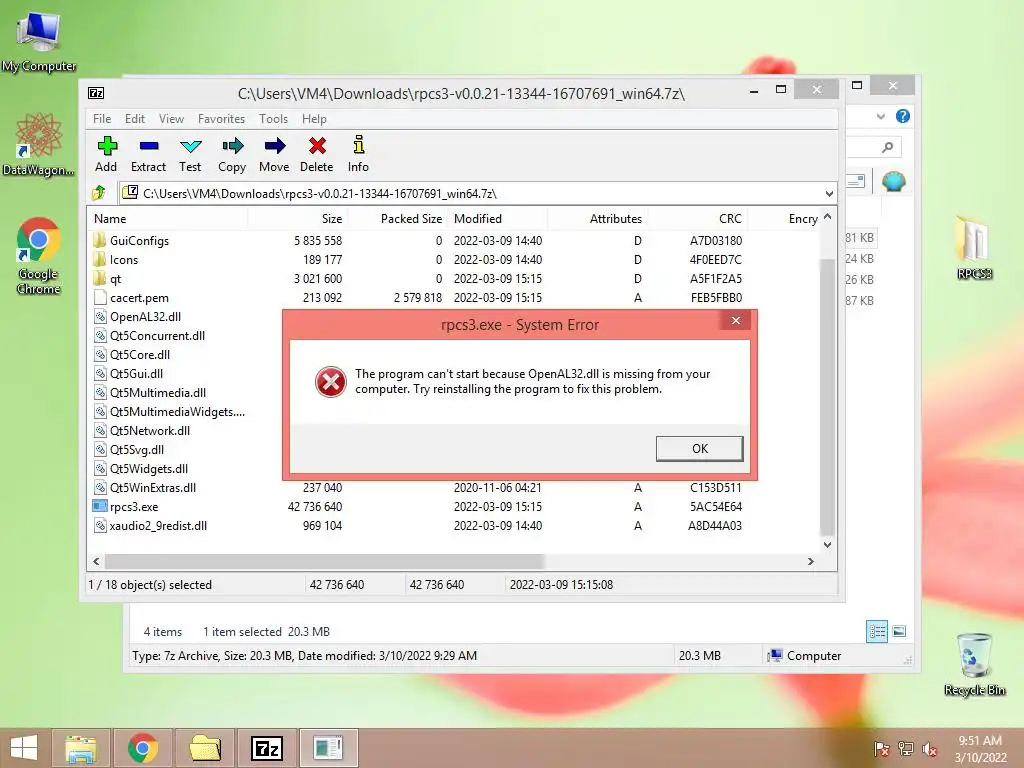
Task: Open the yellow folder taskbar icon
Action: coord(205,748)
